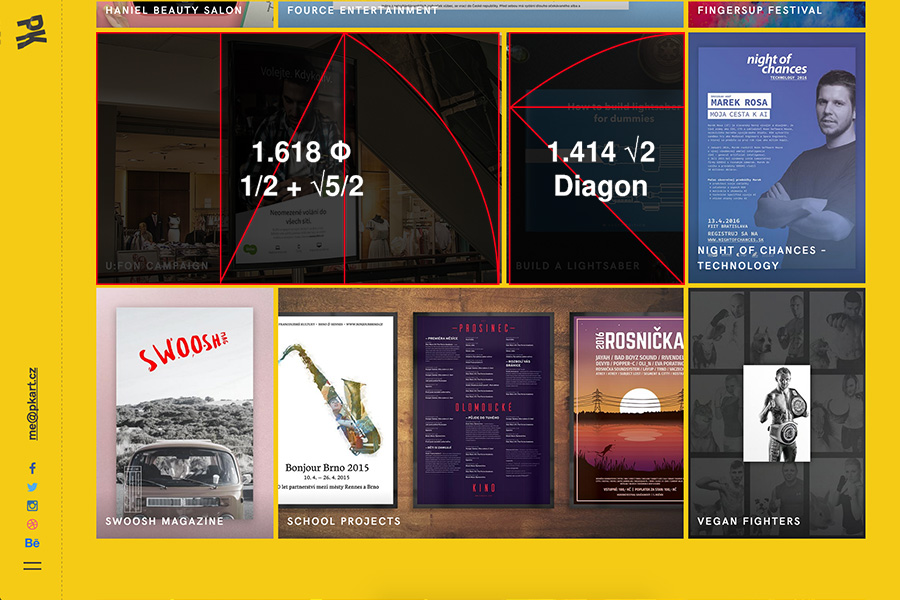The height and width of the screenshot is (600, 900).
Task: Click the School Projects caption label
Action: 343,521
